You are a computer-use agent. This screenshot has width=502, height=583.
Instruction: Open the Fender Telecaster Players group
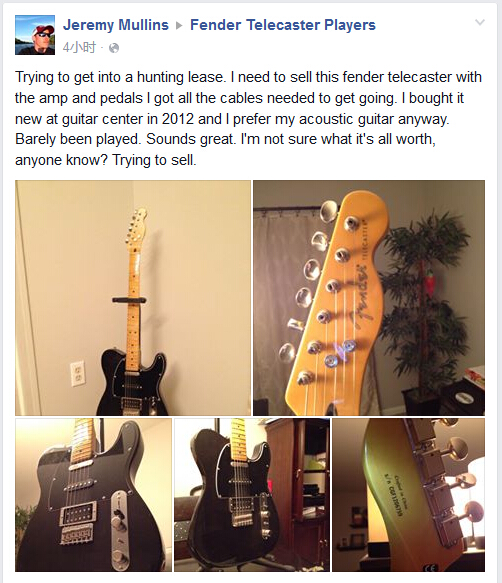[x=283, y=25]
